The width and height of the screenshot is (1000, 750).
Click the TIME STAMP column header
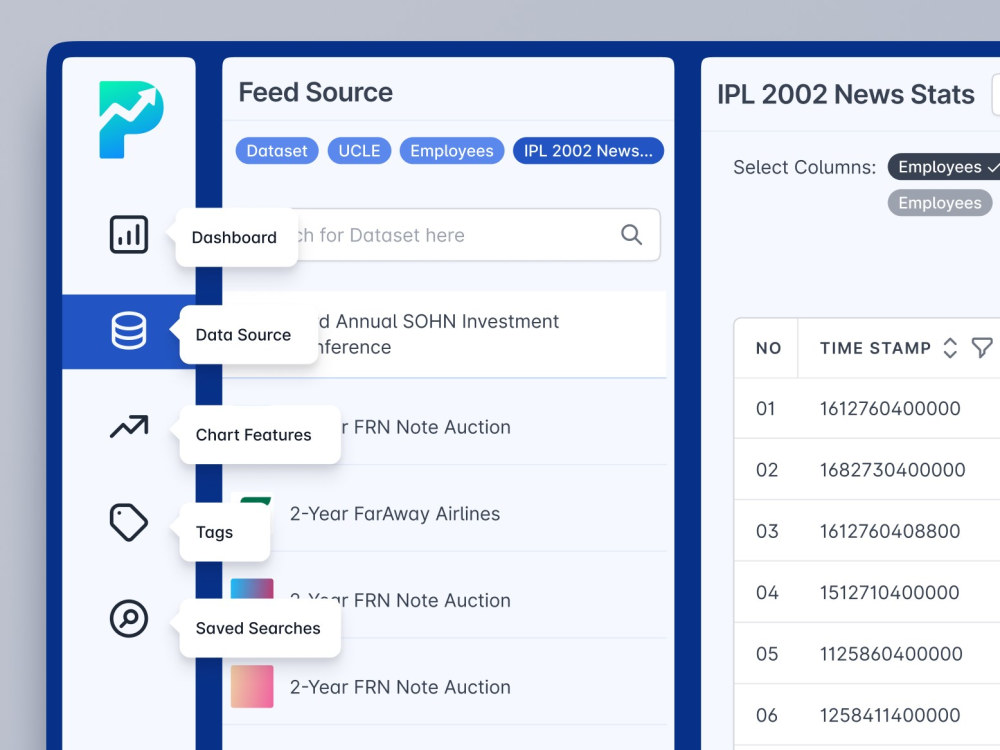click(x=875, y=348)
